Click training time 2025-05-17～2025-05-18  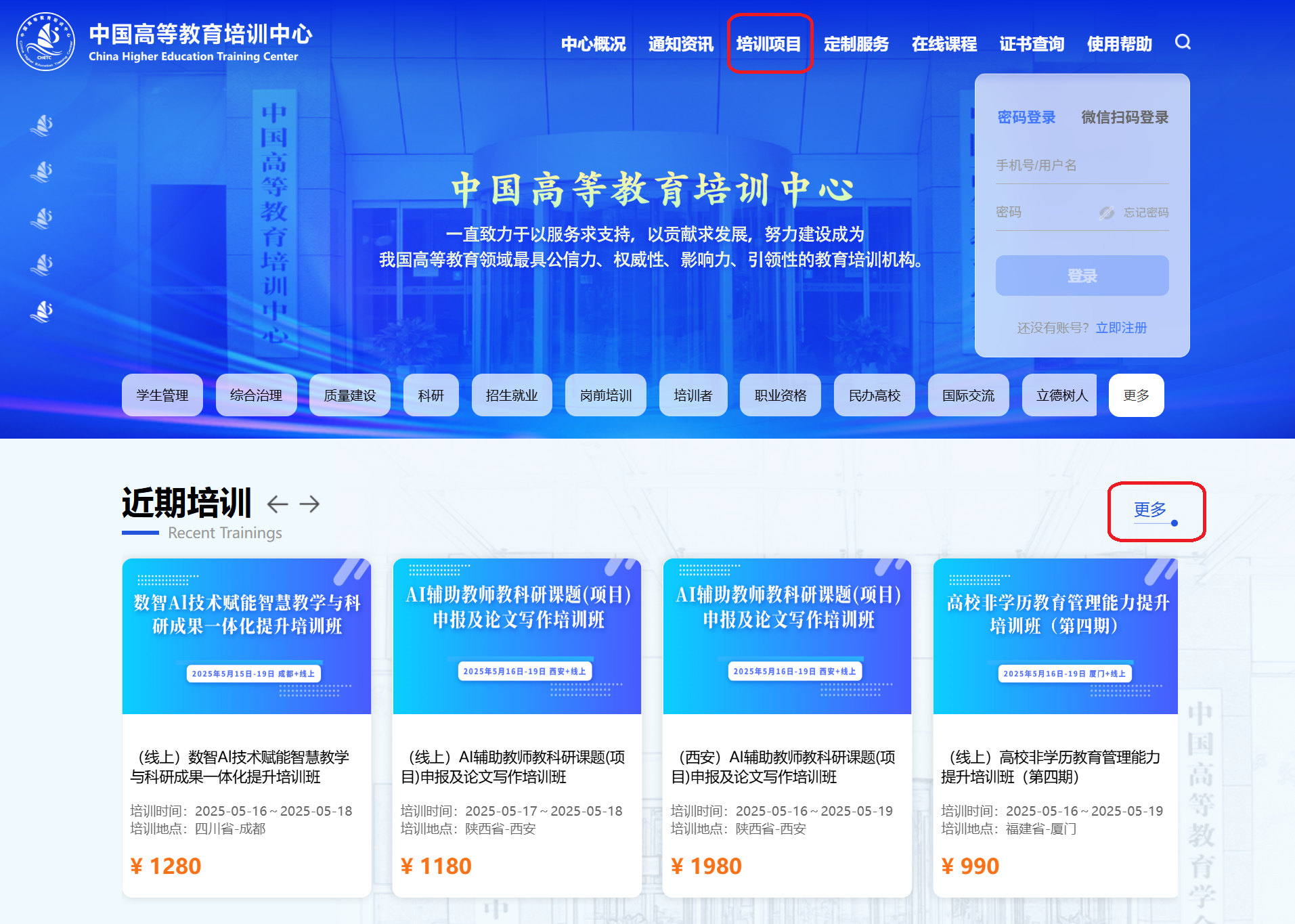coord(544,811)
